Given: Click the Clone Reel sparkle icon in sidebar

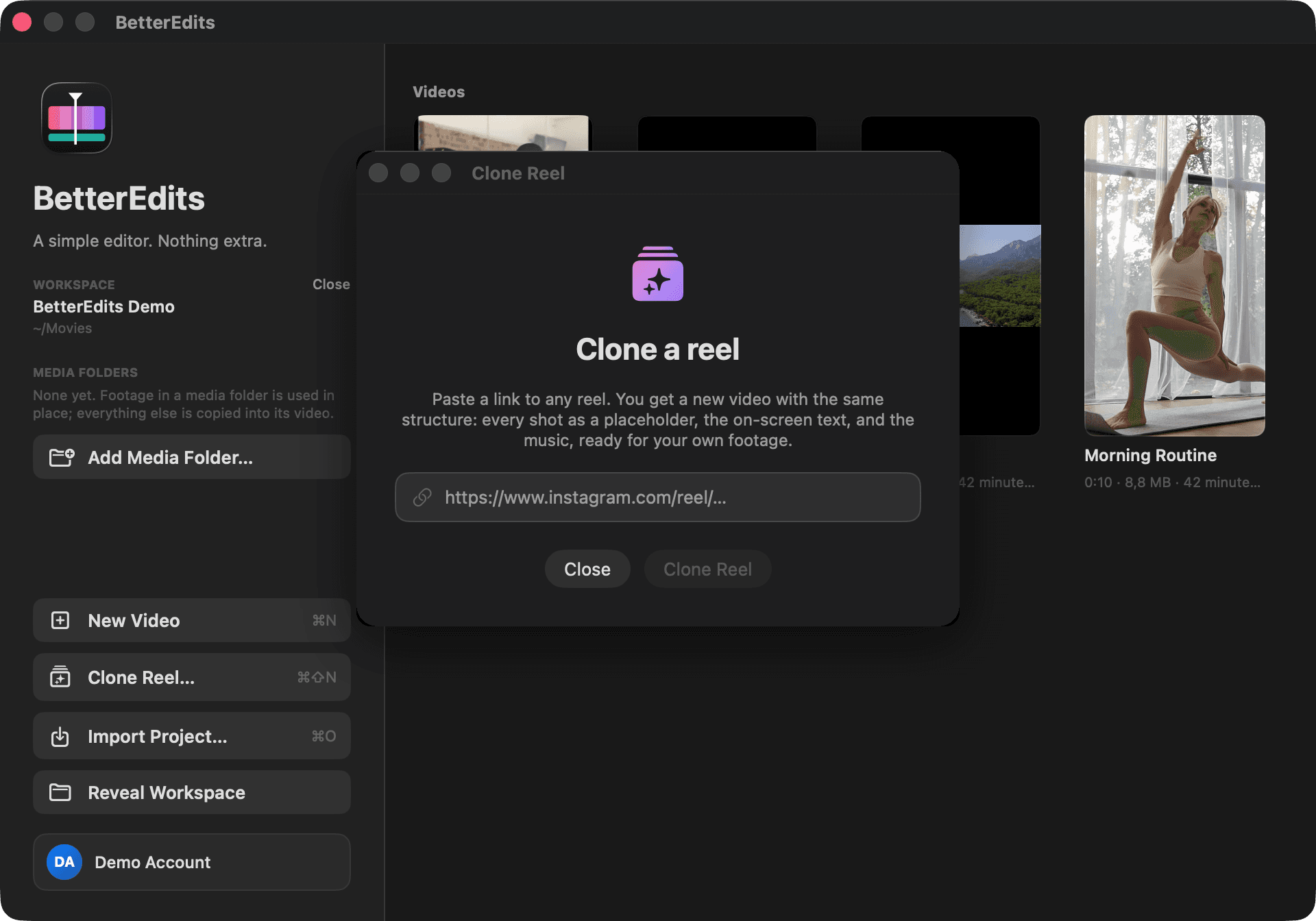Looking at the screenshot, I should 60,677.
